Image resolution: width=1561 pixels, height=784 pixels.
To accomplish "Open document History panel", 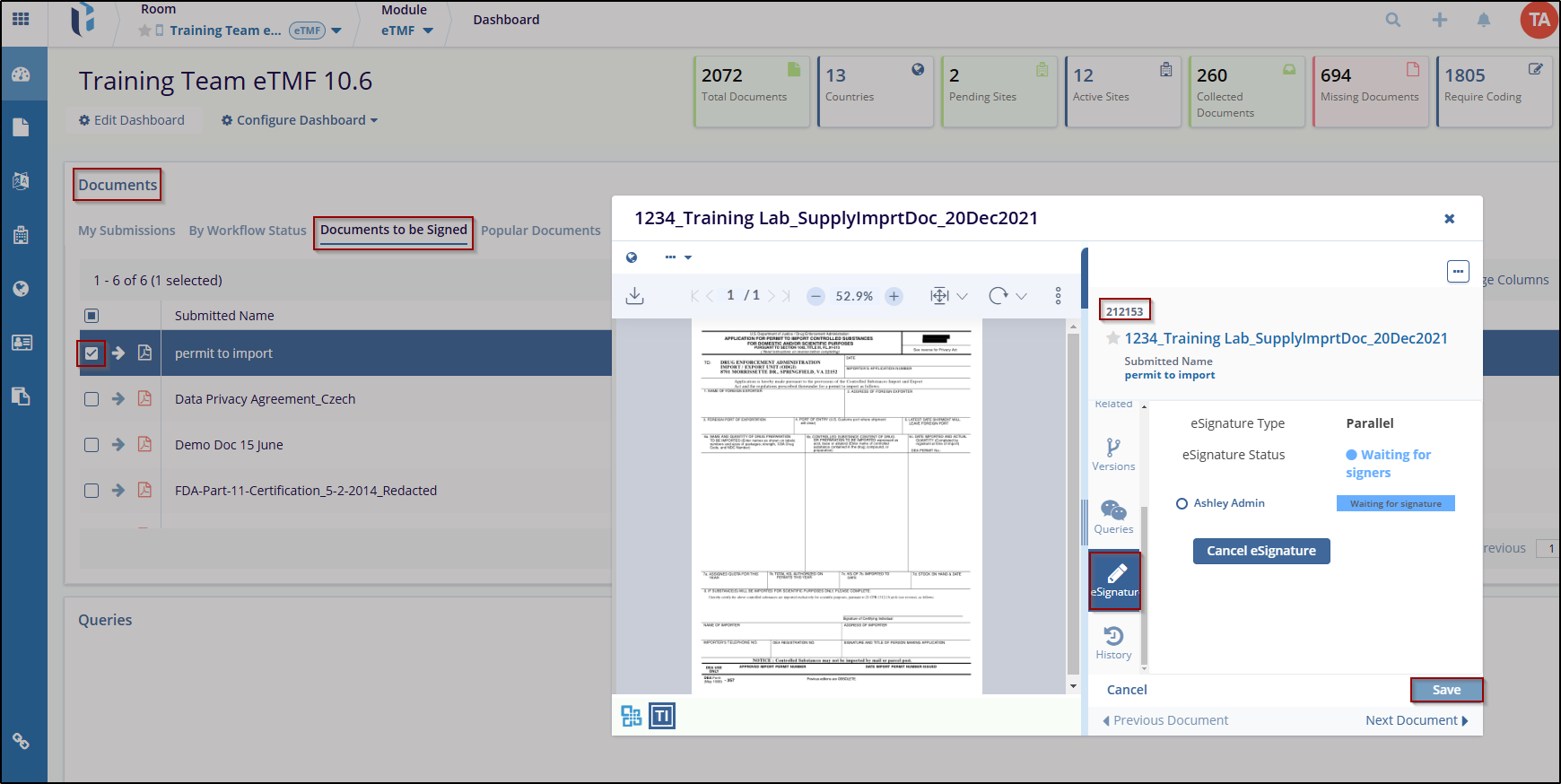I will [x=1113, y=642].
